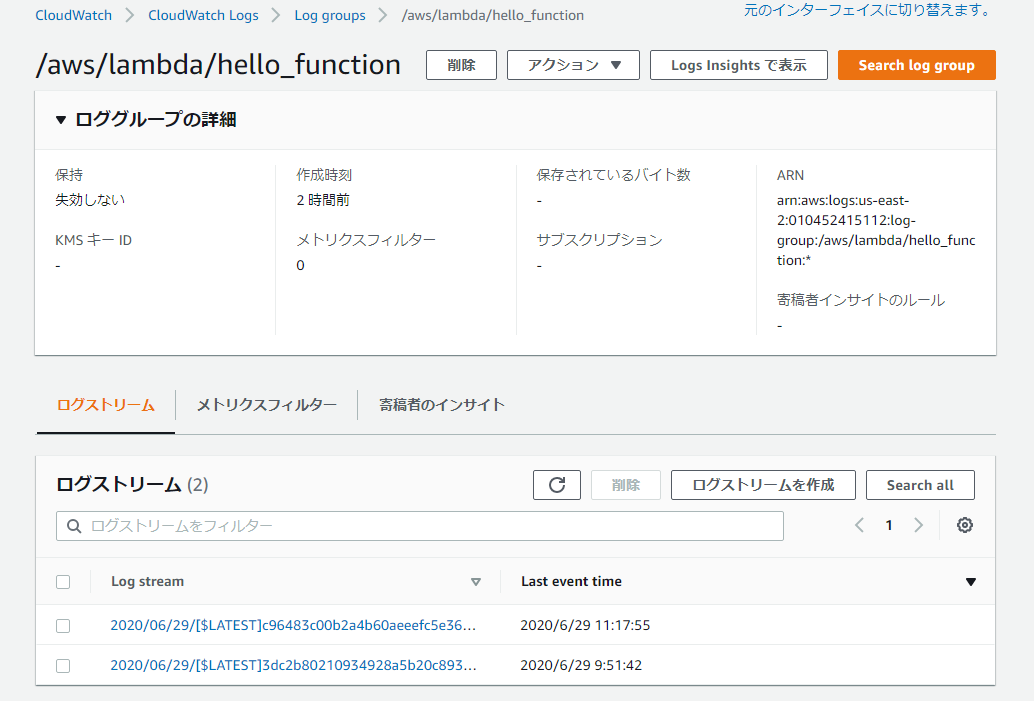Switch to the 寄稿者のインサイト tab

[x=442, y=405]
